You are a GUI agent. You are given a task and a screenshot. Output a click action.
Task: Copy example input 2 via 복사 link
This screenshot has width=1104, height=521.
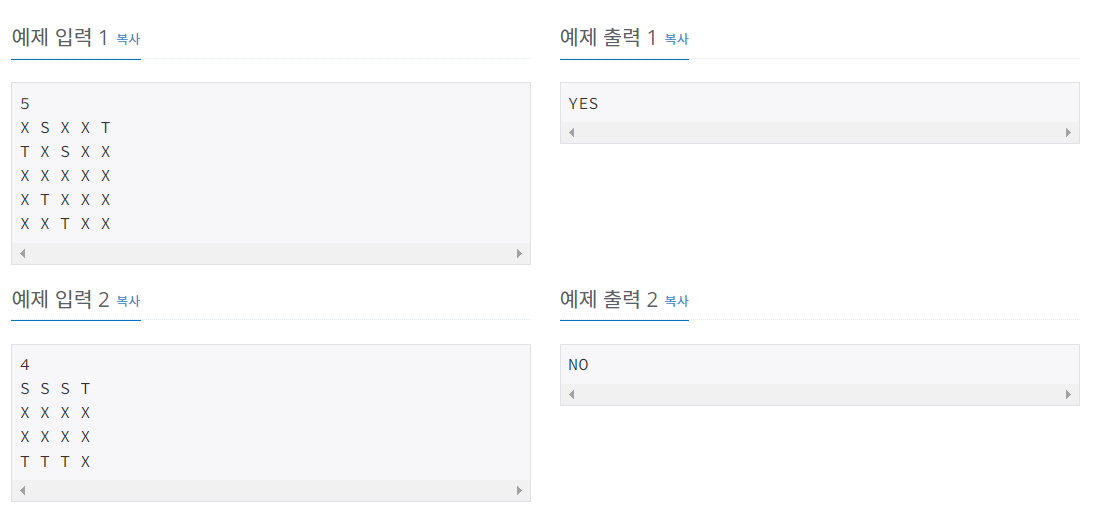point(128,301)
